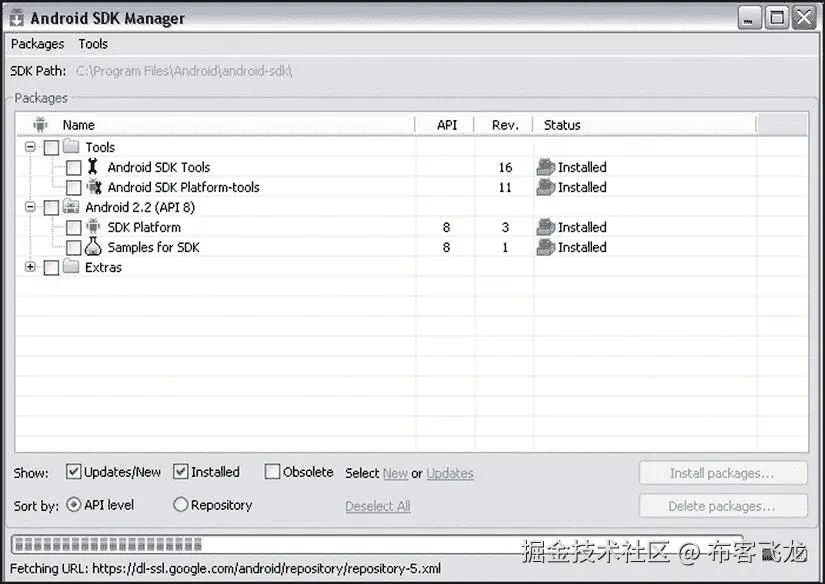
Task: Click installed status icon for SDK Platform
Action: point(546,227)
